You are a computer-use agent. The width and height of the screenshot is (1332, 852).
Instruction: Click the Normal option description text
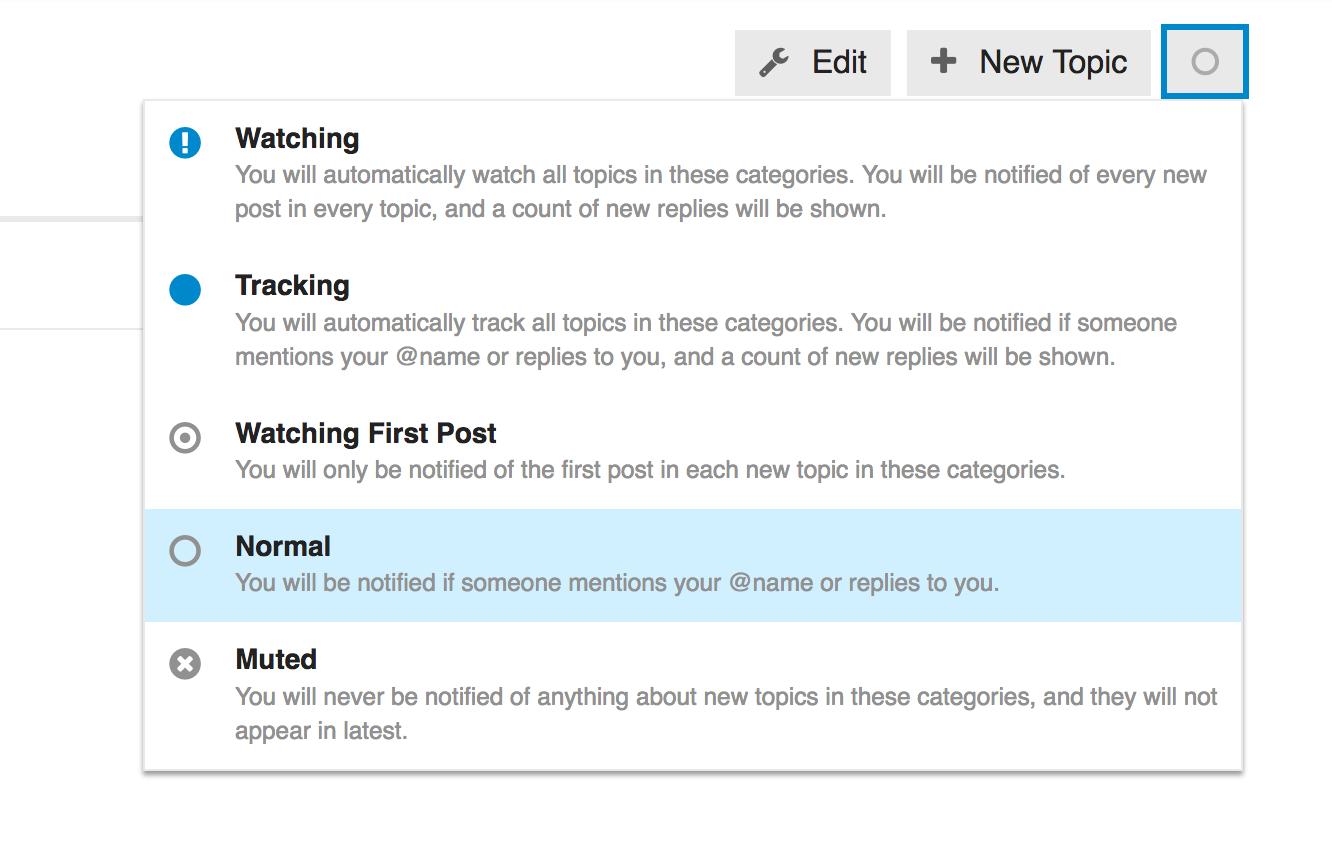tap(617, 582)
